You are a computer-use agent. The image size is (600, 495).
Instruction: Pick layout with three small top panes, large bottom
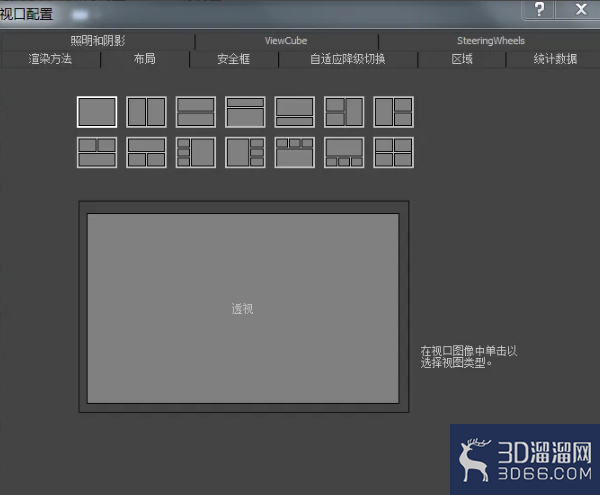click(295, 152)
